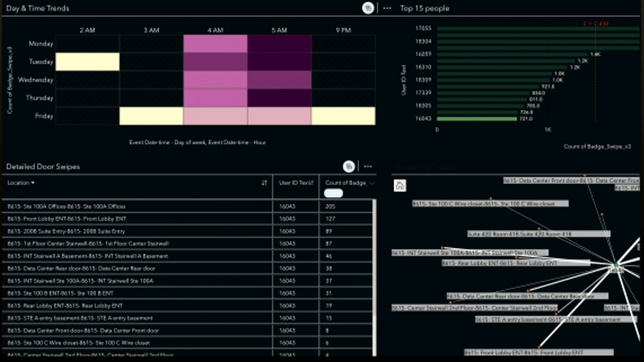
Task: Expand the Count of Badge column chevron
Action: 372,183
